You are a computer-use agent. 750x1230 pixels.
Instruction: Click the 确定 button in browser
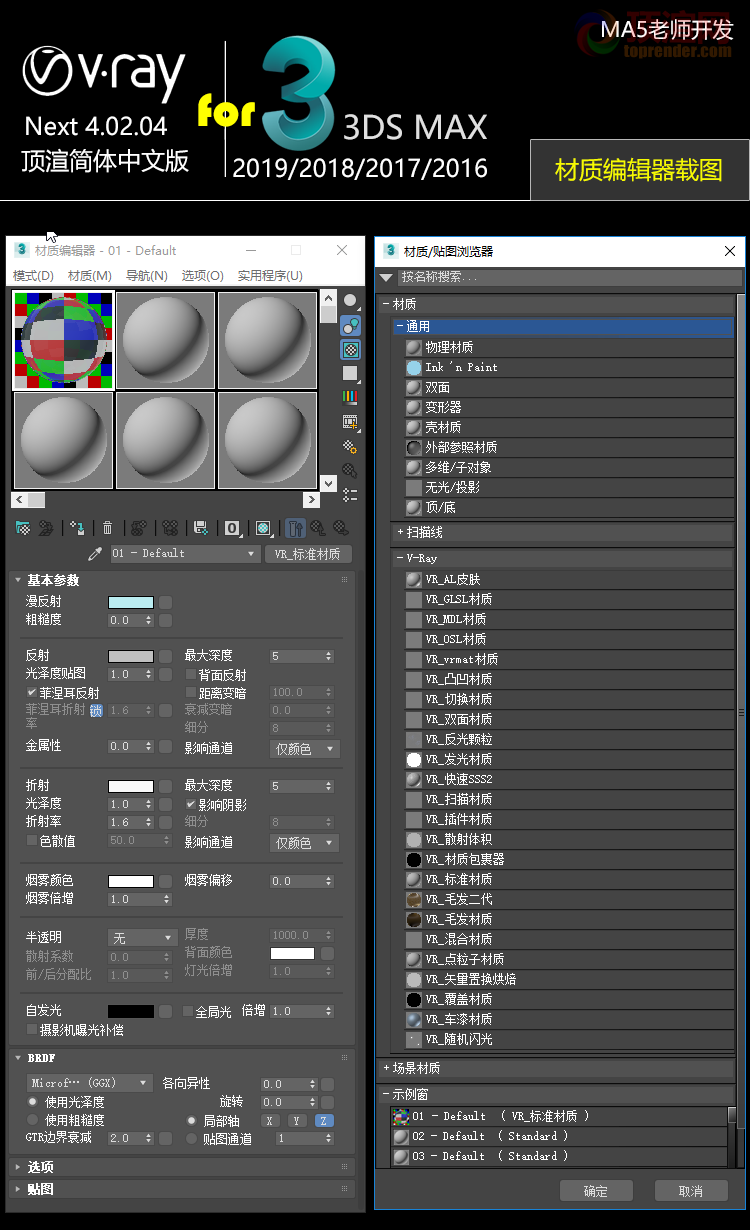(x=596, y=1190)
